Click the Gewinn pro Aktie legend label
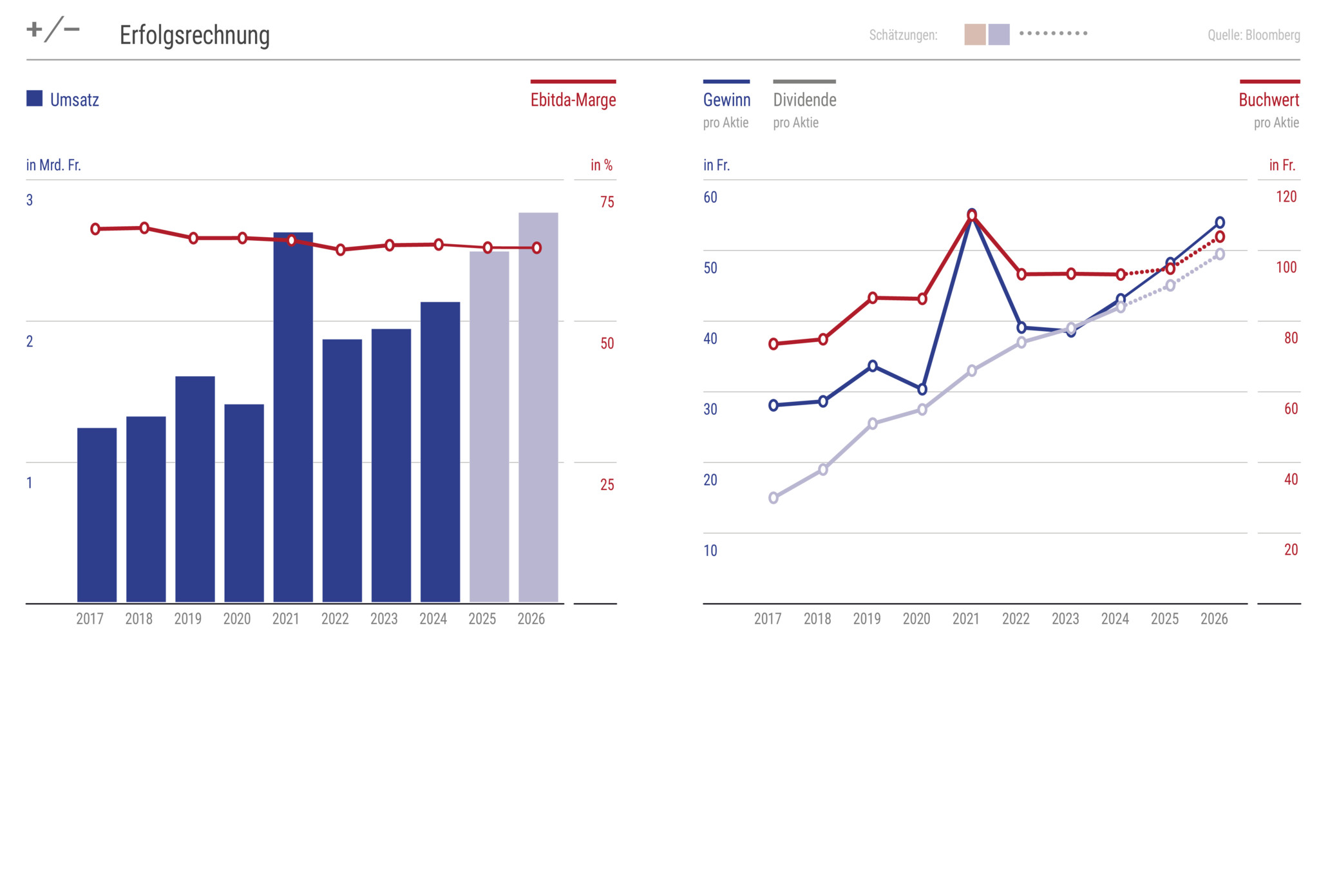Image resolution: width=1319 pixels, height=896 pixels. coord(726,100)
